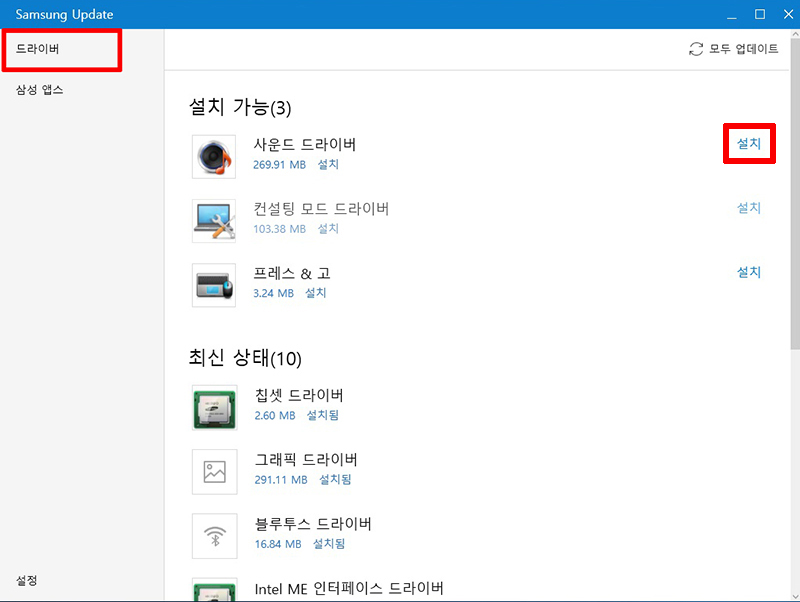Select the 프레스 & 고 title

292,273
